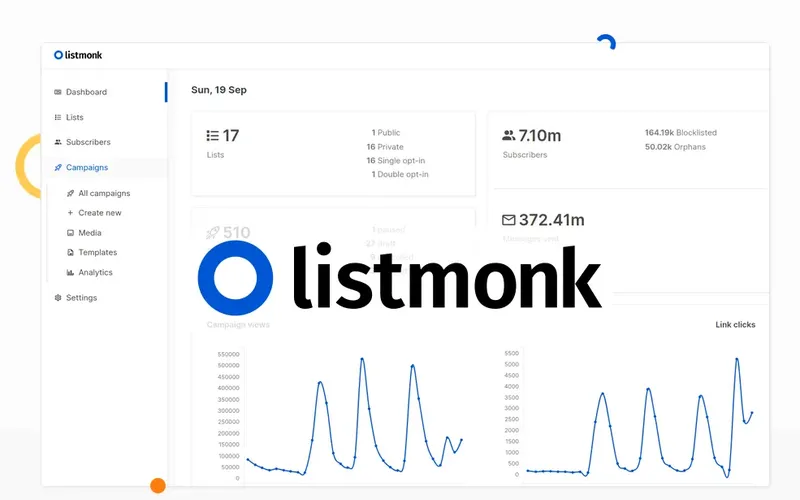
Task: Open the Media submenu item
Action: (90, 233)
